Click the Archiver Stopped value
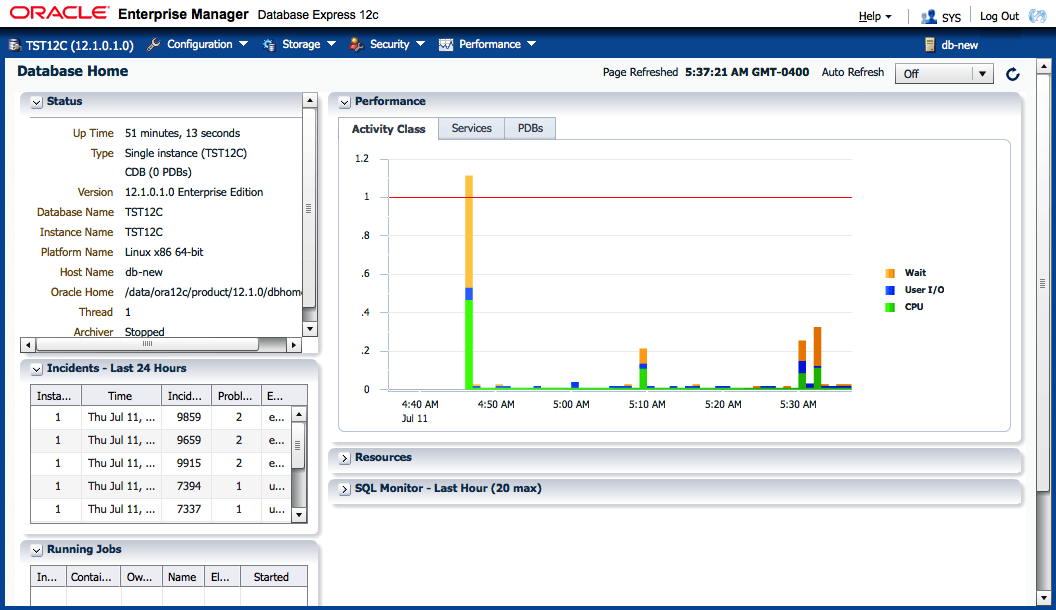Screen dimensions: 1056x610 tap(144, 332)
